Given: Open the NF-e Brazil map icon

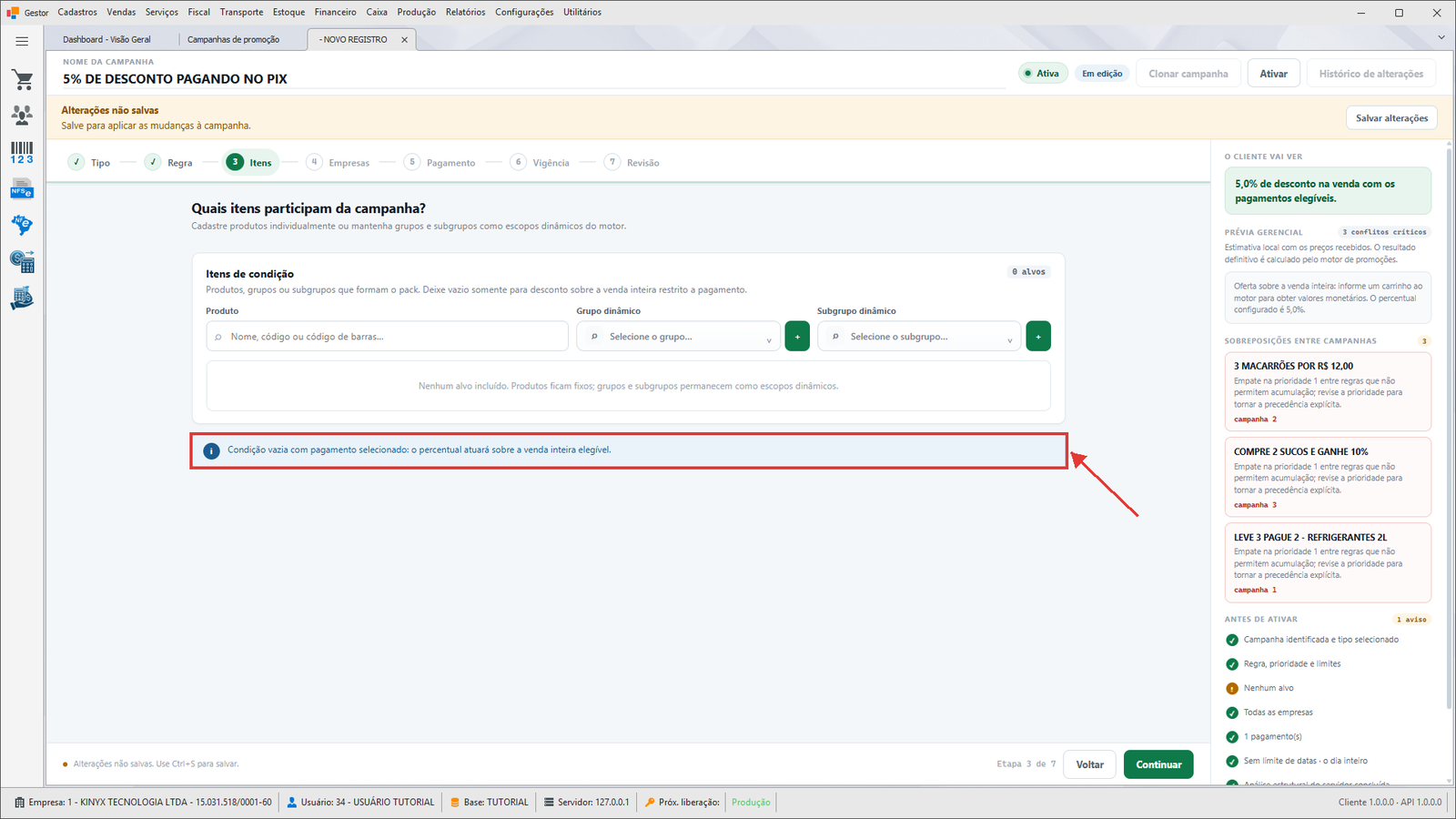Looking at the screenshot, I should coord(22,225).
